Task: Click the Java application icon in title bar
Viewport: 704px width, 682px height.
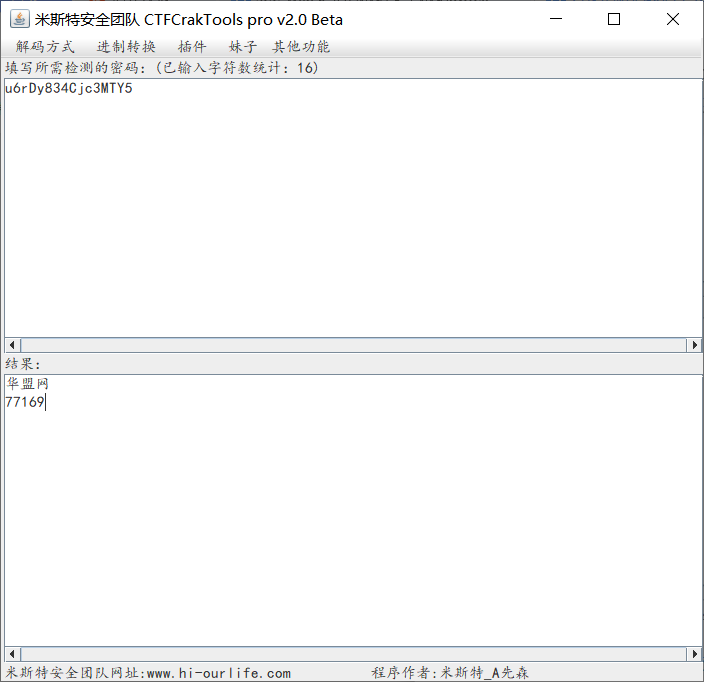Action: (x=18, y=19)
